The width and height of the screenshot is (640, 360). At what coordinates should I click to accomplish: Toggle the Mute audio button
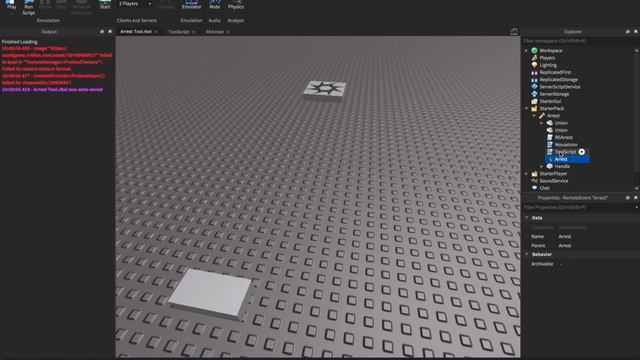coord(214,4)
